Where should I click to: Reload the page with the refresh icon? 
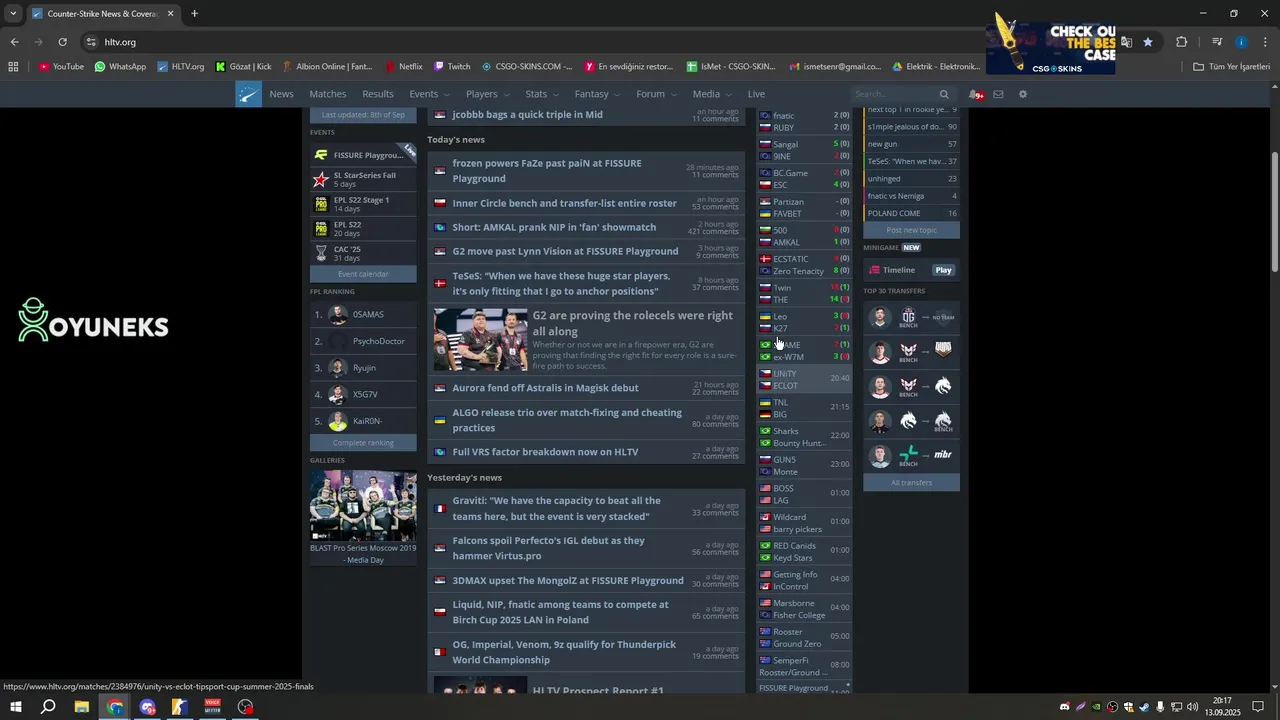click(62, 42)
